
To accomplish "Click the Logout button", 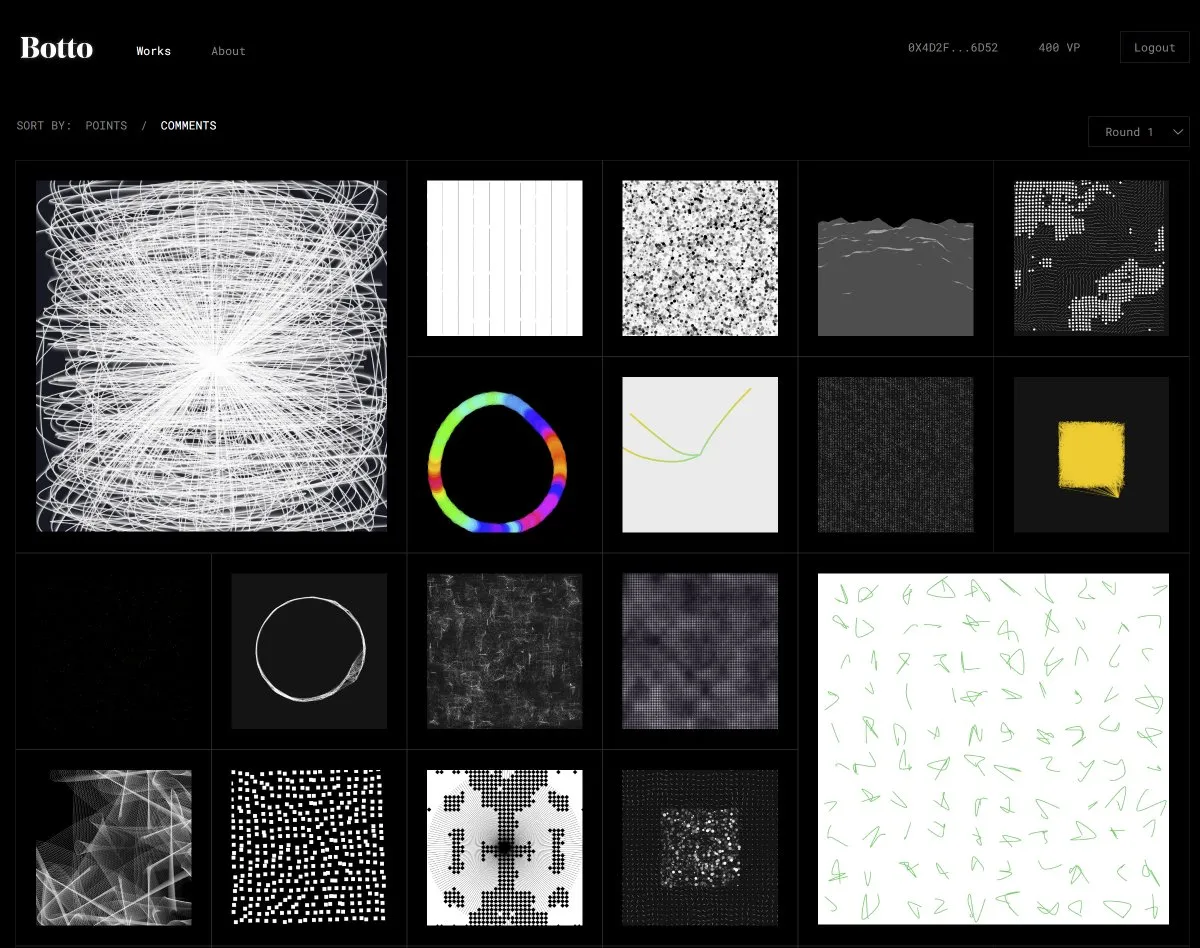I will [x=1154, y=48].
